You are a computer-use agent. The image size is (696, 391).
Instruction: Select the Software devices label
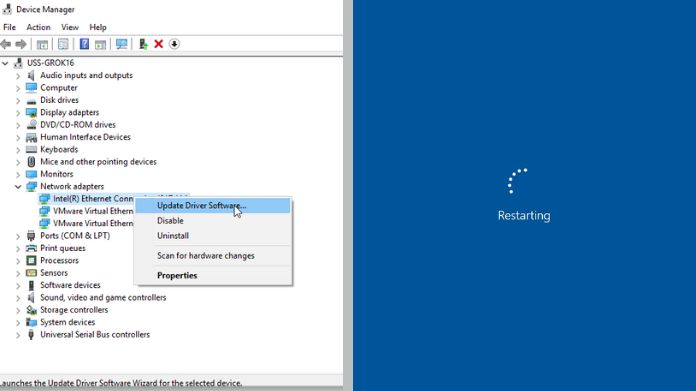coord(70,285)
